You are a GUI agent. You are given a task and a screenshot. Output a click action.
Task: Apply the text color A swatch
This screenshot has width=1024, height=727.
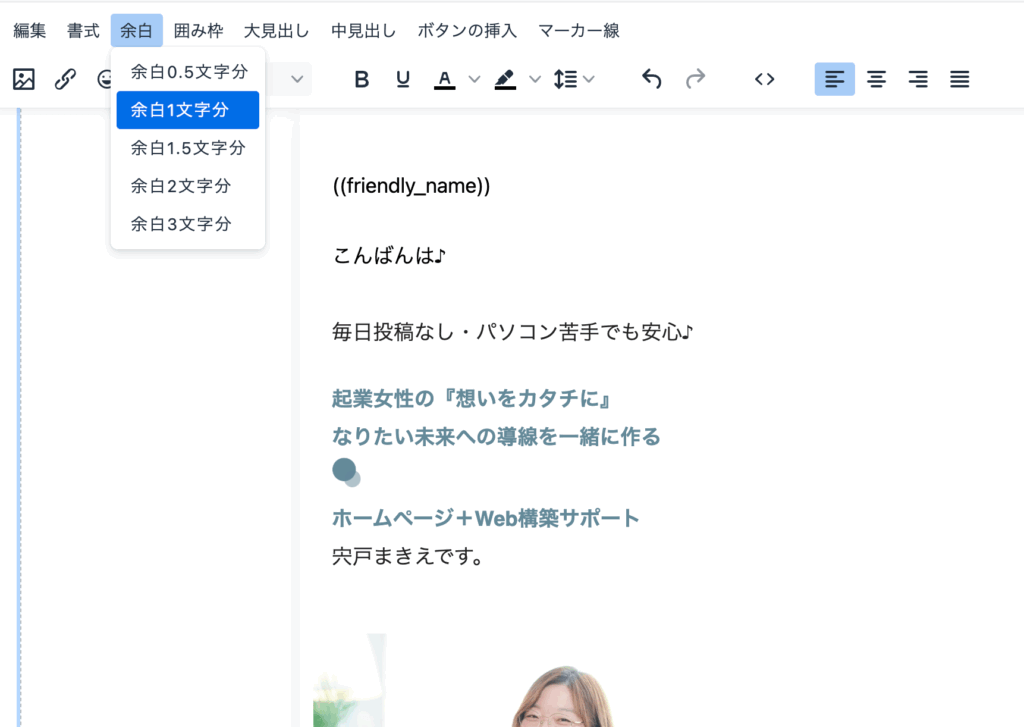tap(445, 79)
